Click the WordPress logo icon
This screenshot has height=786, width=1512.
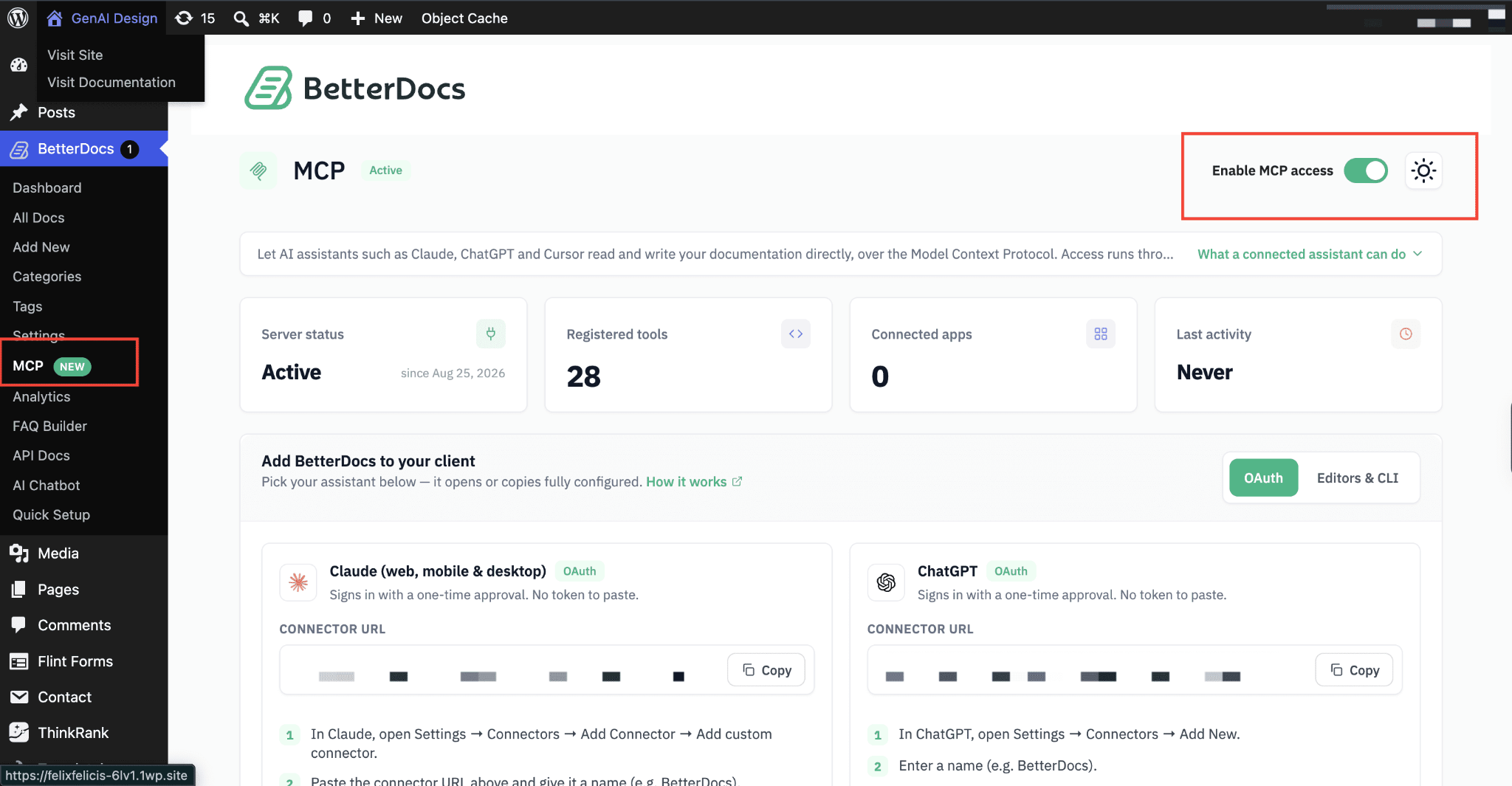18,18
